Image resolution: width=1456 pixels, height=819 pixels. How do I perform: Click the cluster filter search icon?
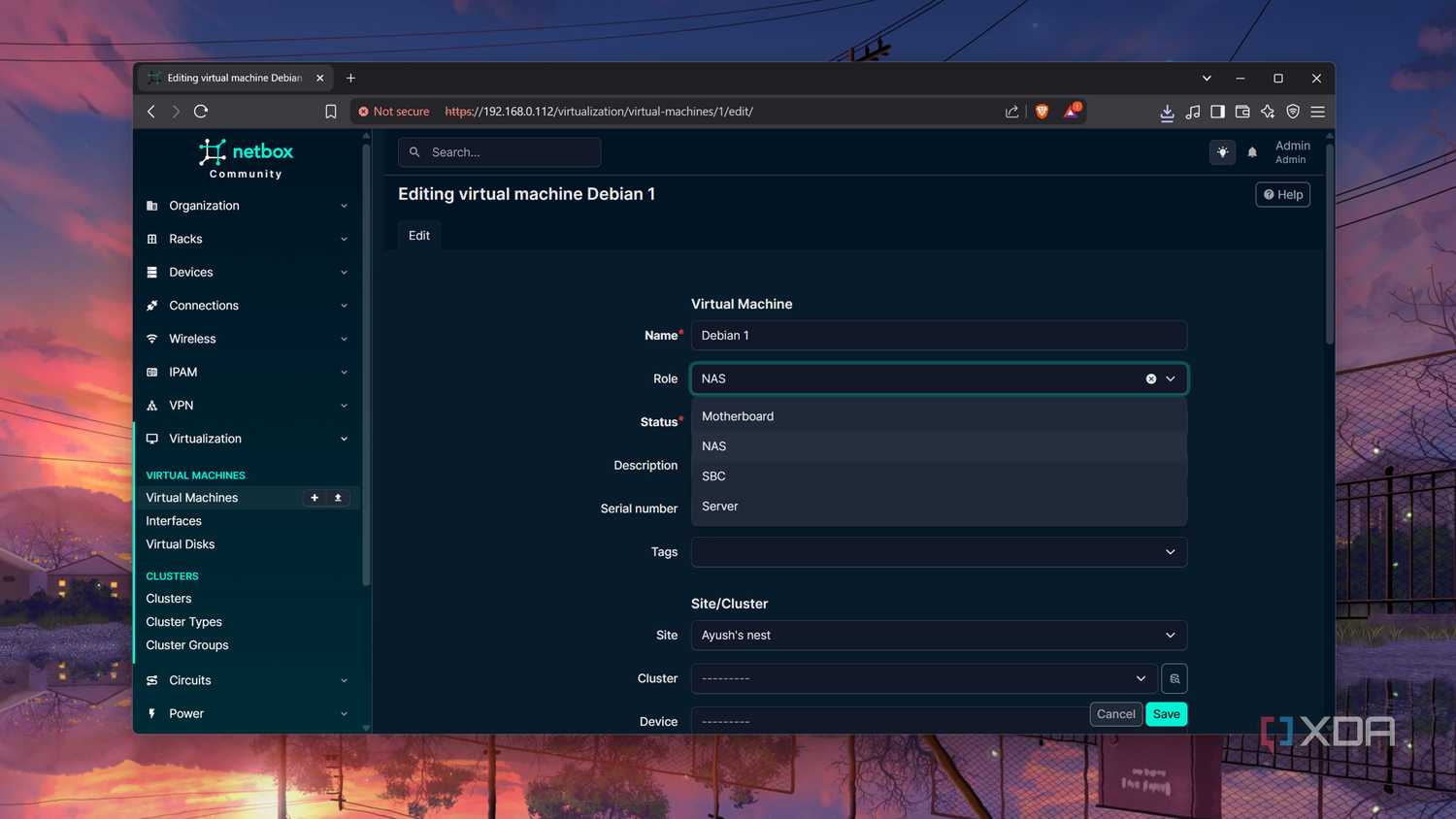click(1175, 678)
